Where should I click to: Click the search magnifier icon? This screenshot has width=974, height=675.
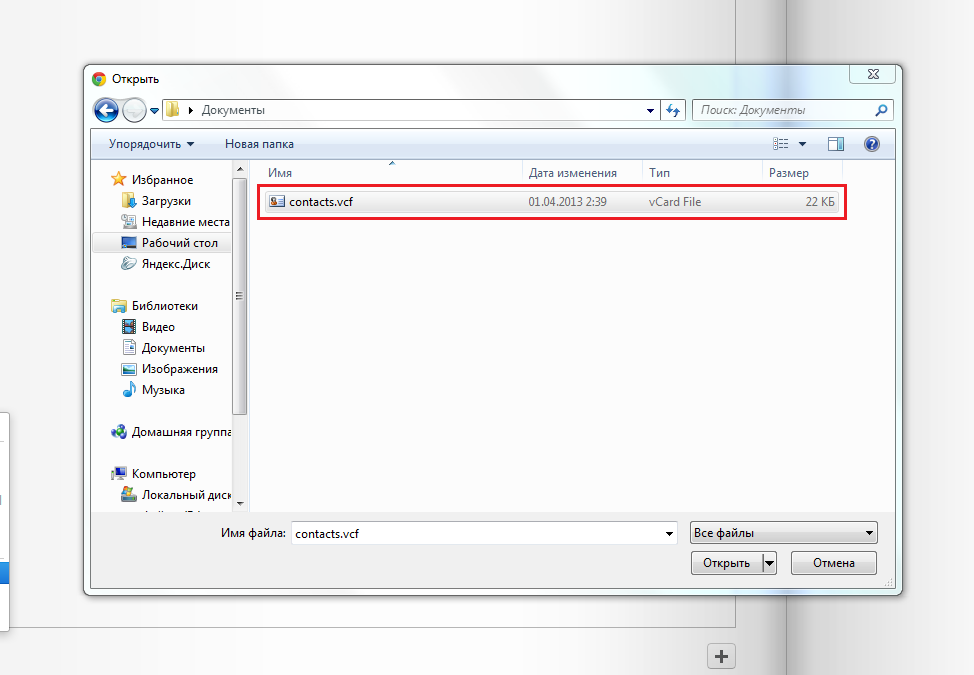tap(881, 110)
